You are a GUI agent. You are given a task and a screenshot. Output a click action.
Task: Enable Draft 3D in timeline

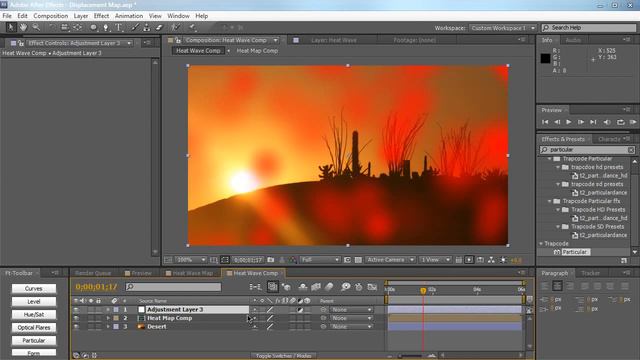286,287
